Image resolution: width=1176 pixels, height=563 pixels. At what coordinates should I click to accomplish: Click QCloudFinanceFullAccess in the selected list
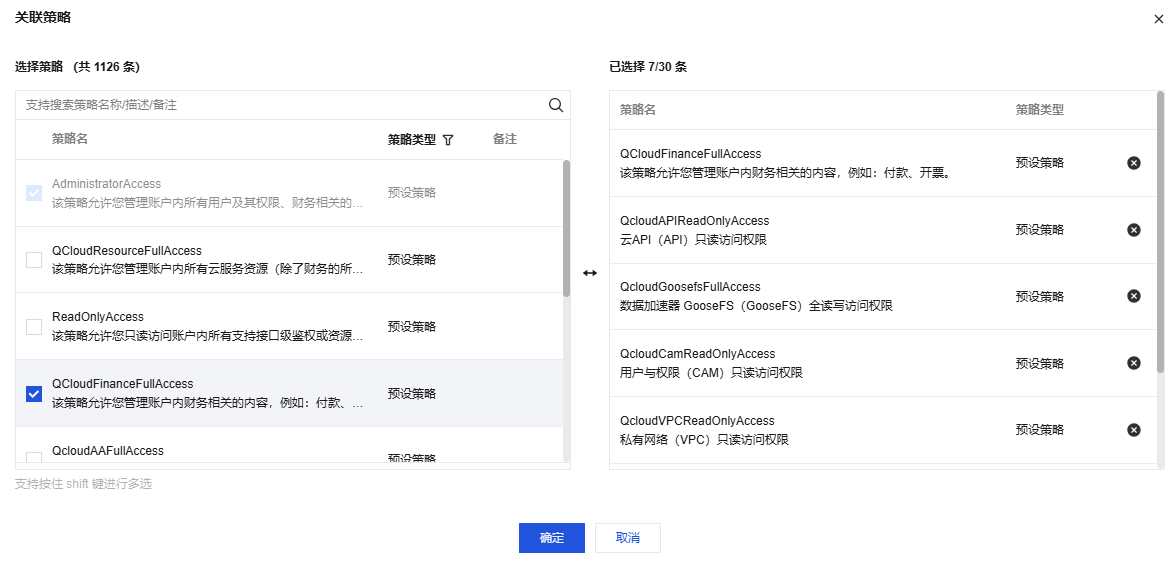(x=691, y=154)
